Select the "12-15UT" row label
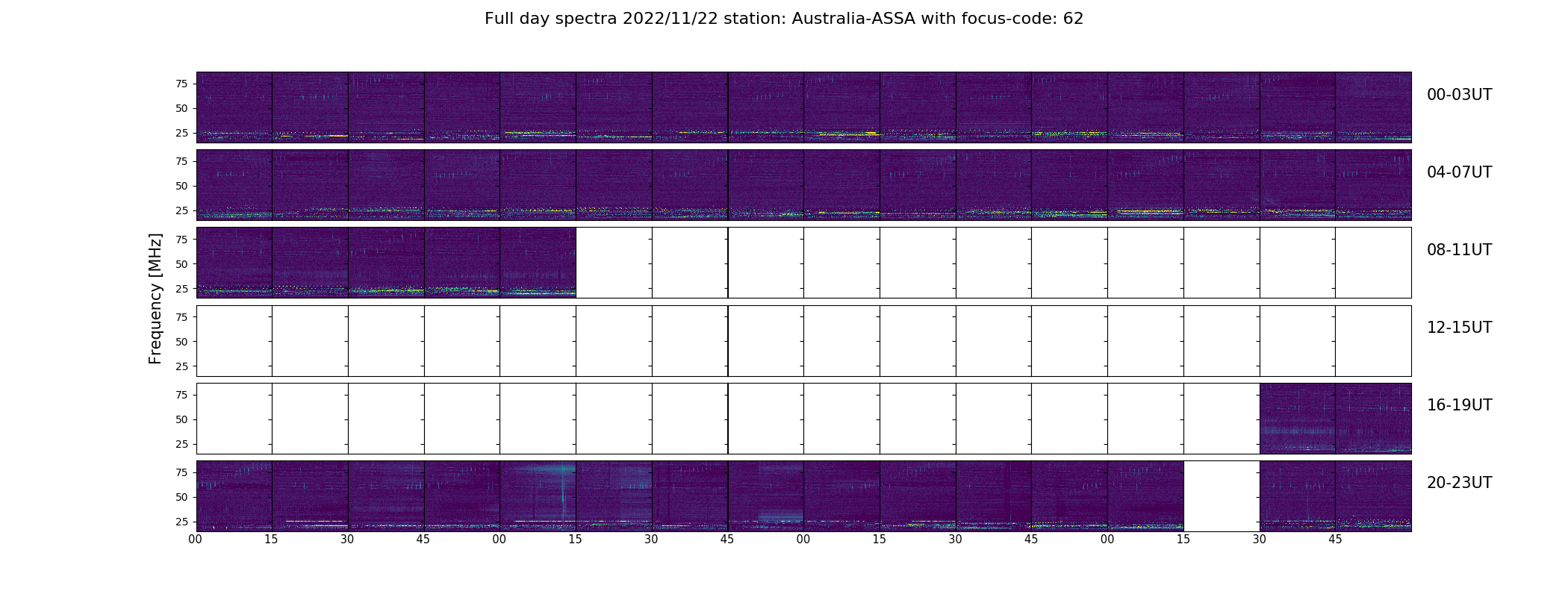 coord(1459,328)
